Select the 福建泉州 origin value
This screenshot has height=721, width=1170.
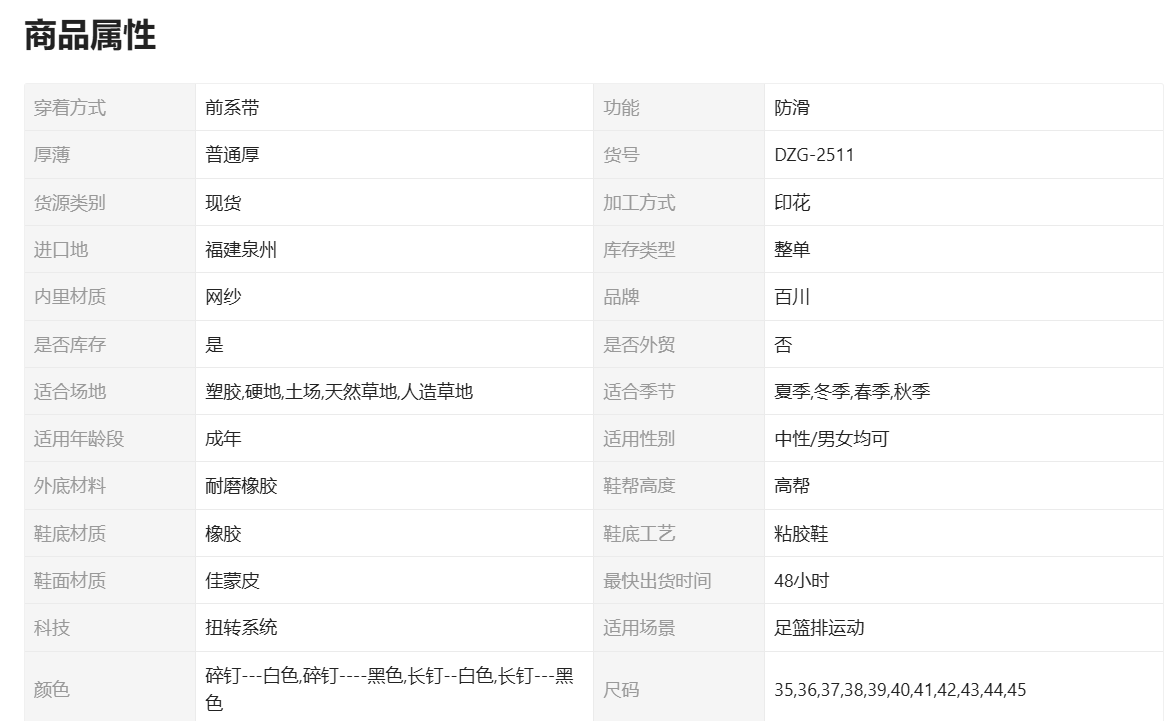coord(241,250)
